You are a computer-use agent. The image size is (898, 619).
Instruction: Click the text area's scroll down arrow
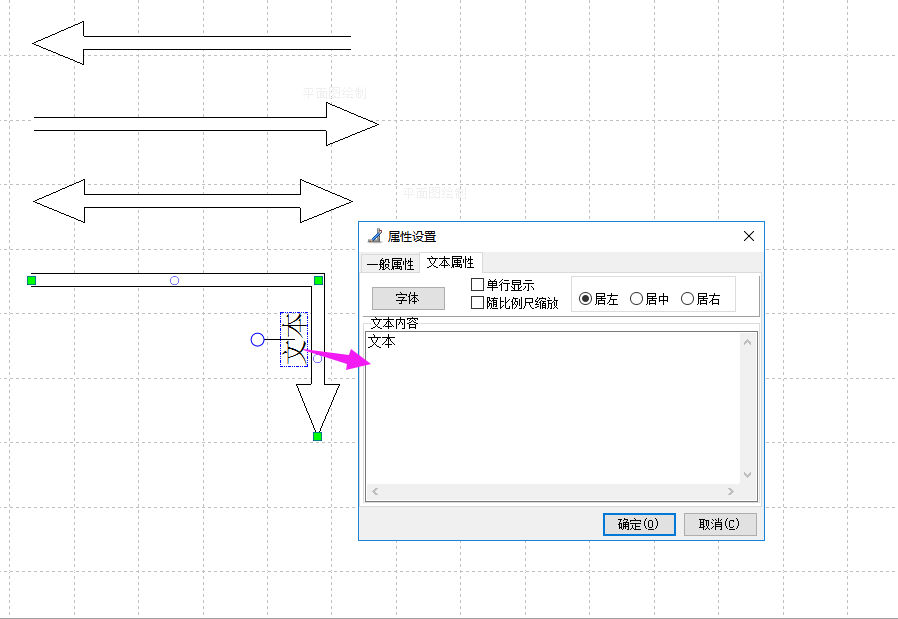coord(746,475)
